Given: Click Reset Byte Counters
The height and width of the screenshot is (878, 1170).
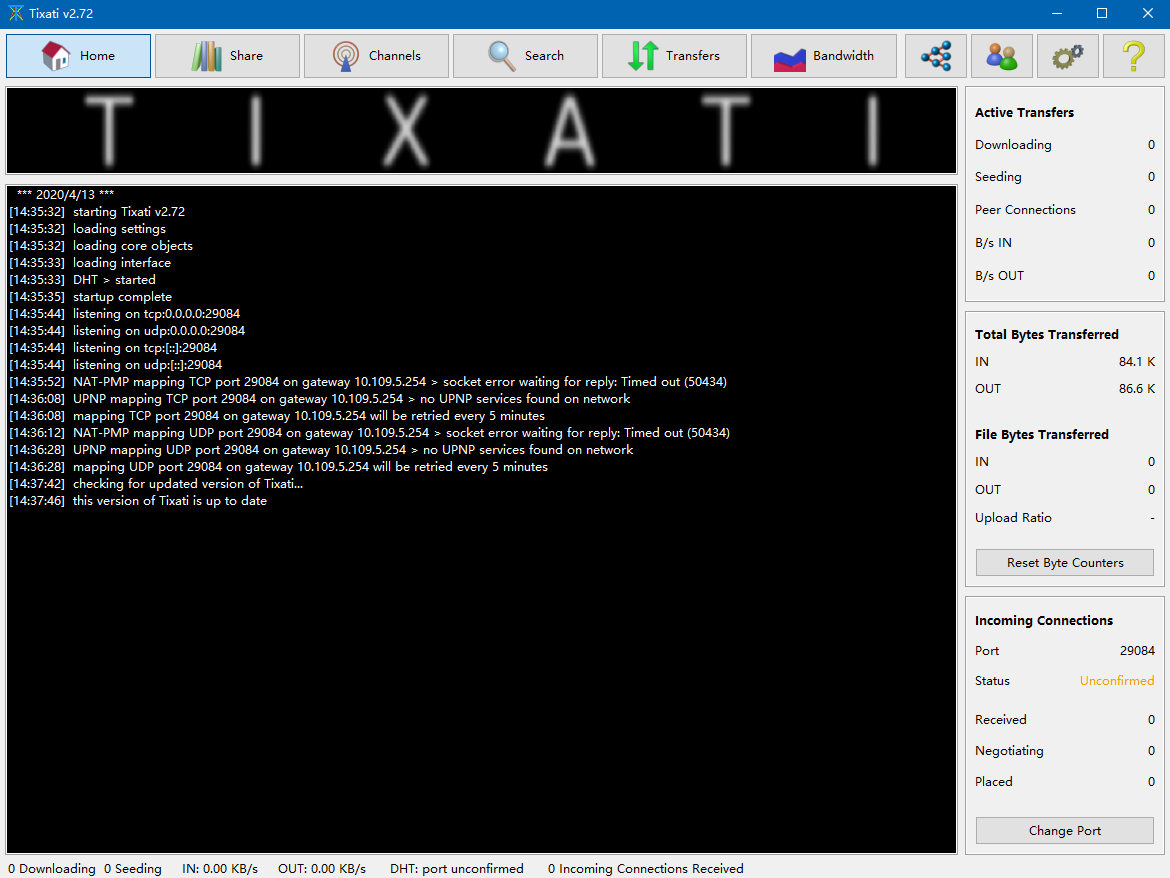Looking at the screenshot, I should click(1064, 562).
